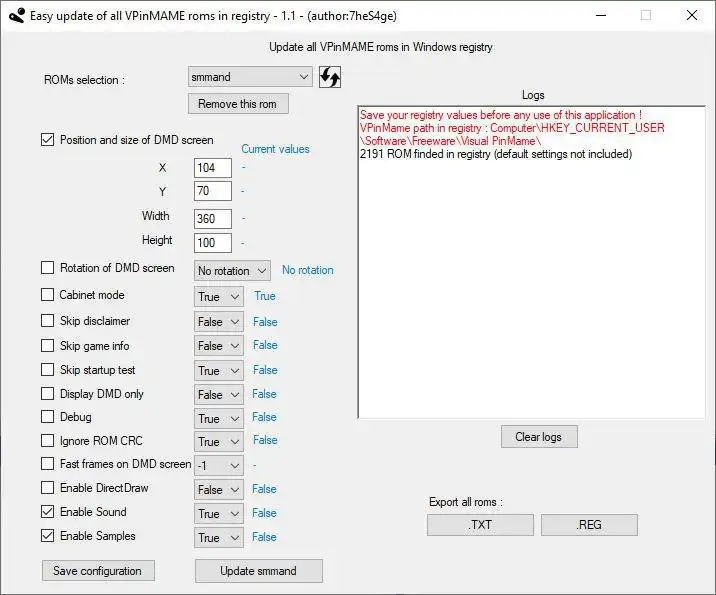Image resolution: width=716 pixels, height=595 pixels.
Task: Uncheck Position and size of DMD screen
Action: (47, 139)
